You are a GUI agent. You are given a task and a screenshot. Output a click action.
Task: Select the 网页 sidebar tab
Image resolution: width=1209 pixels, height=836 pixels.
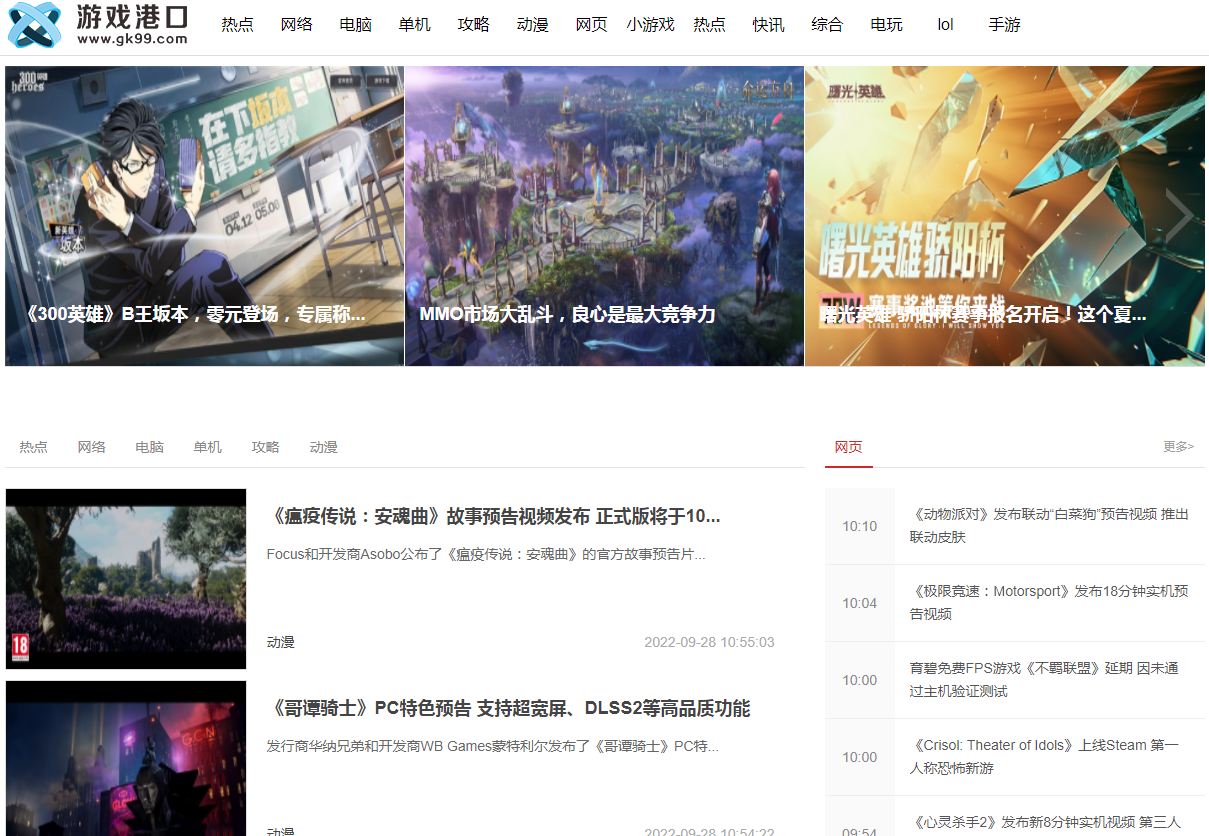pyautogui.click(x=848, y=447)
